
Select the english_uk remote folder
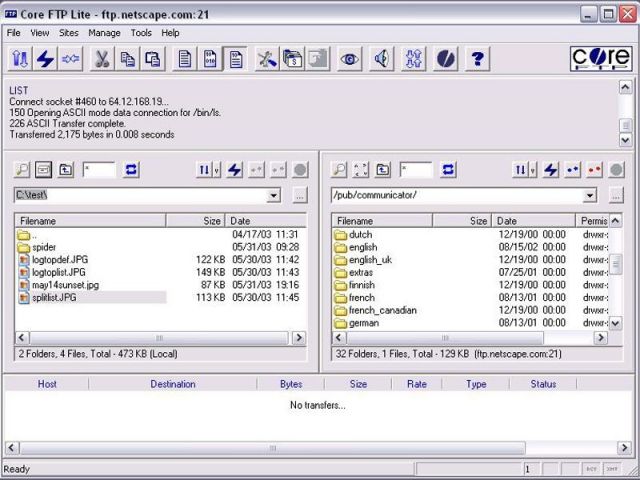(370, 260)
